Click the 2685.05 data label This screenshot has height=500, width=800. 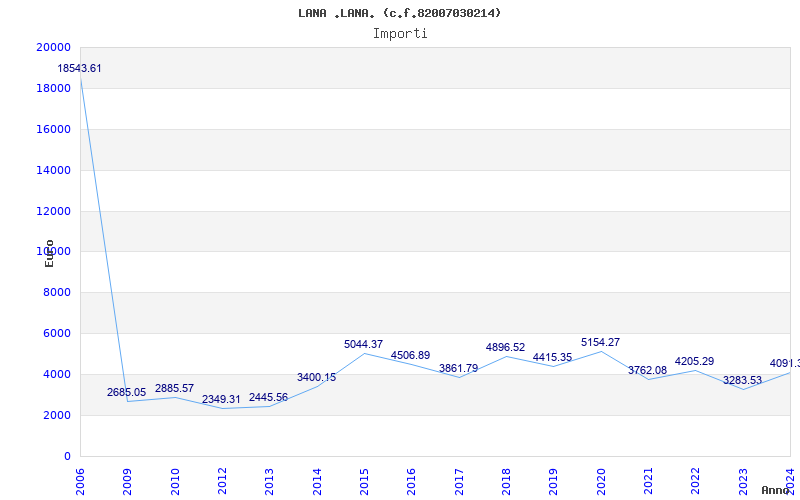click(127, 392)
